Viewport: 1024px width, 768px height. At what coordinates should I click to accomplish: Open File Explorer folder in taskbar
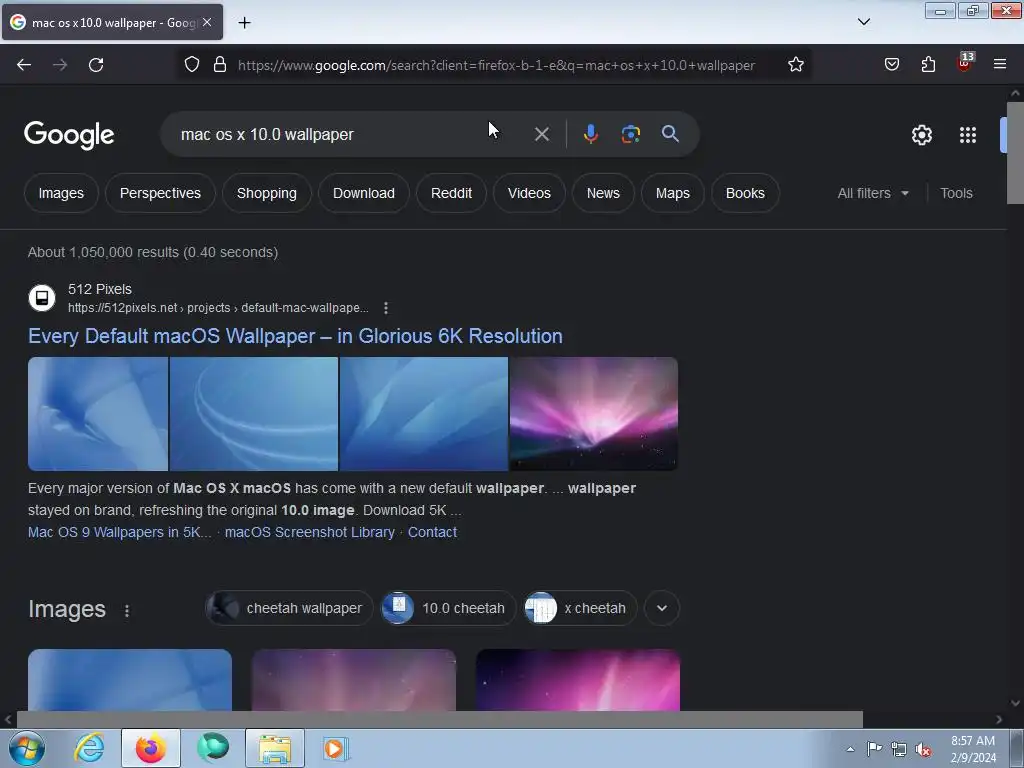tap(275, 748)
